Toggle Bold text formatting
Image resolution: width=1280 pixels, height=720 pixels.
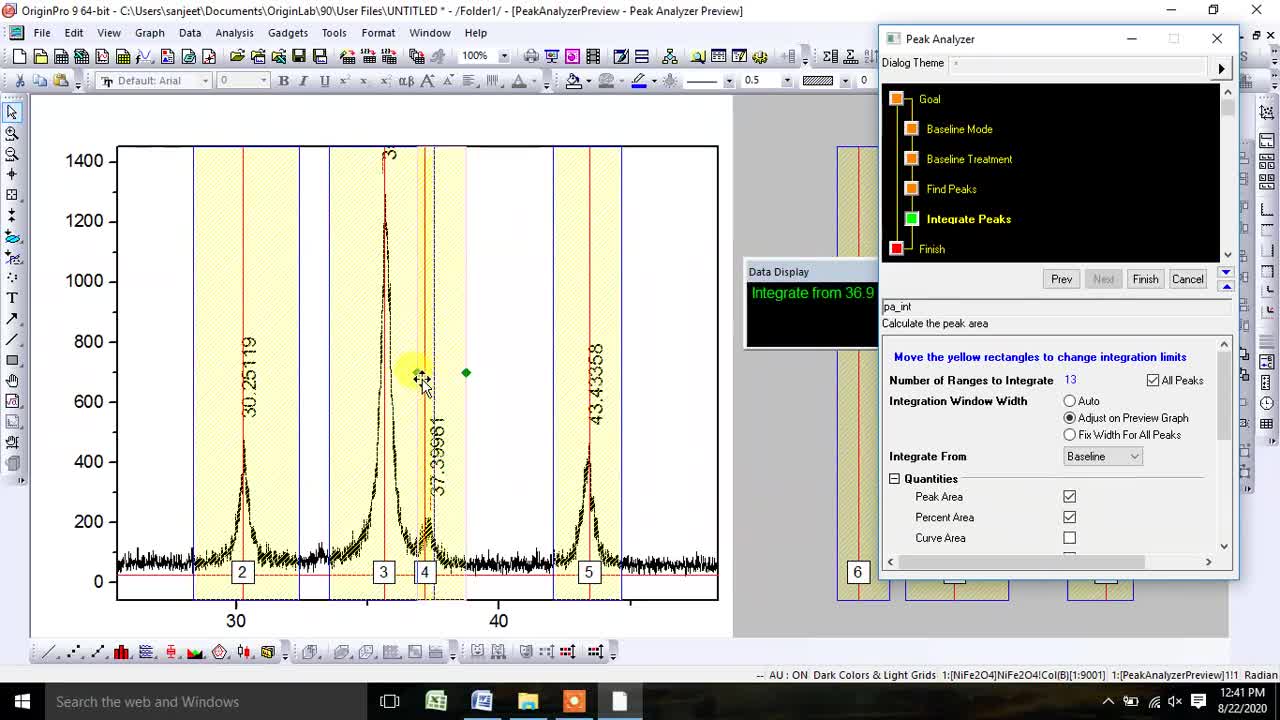coord(283,81)
